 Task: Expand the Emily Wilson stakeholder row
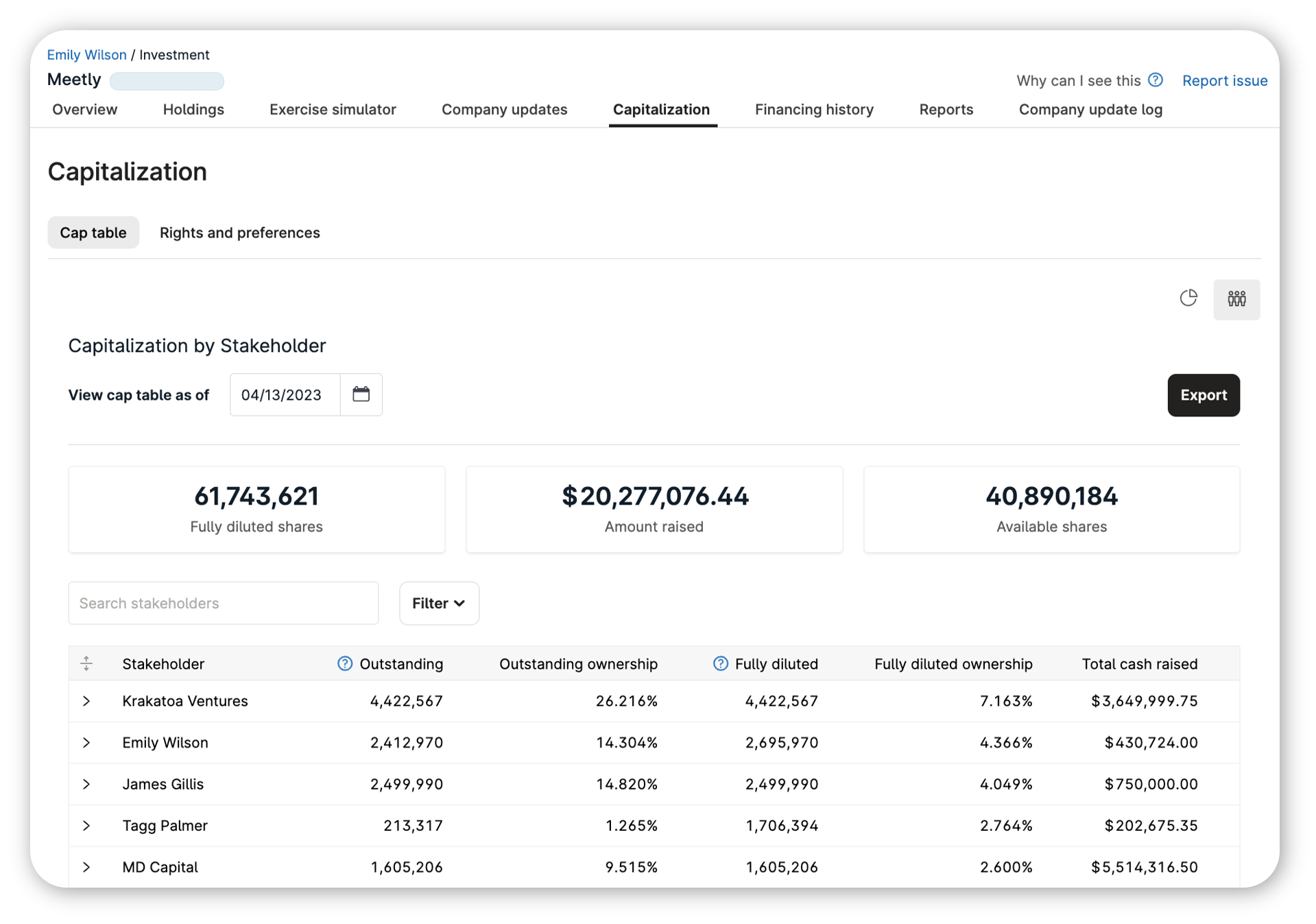click(x=86, y=743)
